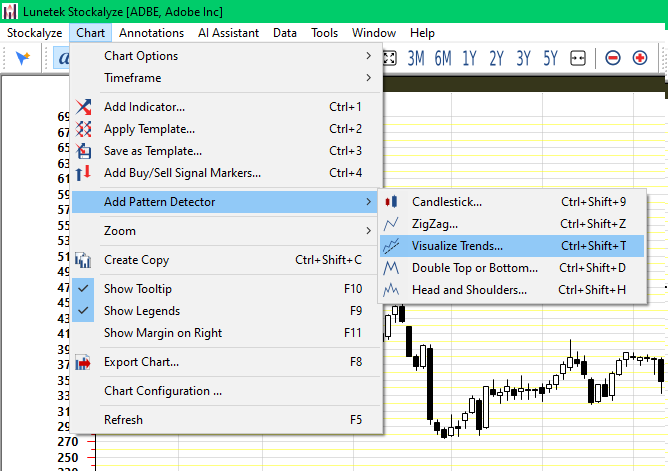Select ZigZag... pattern detector
Viewport: 668px width, 471px height.
pyautogui.click(x=512, y=224)
